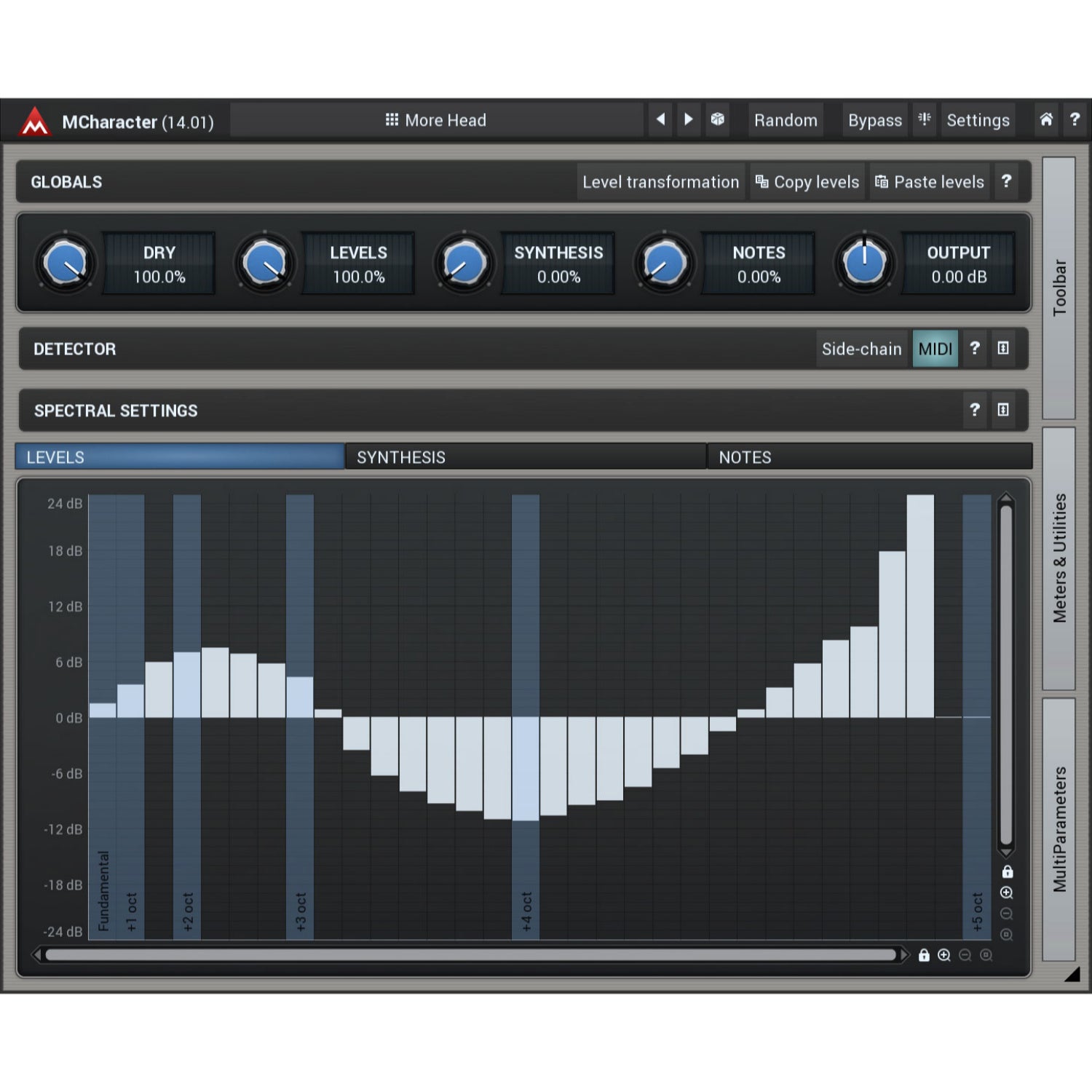Open the Spectral Settings help icon
Image resolution: width=1092 pixels, height=1092 pixels.
tap(975, 410)
